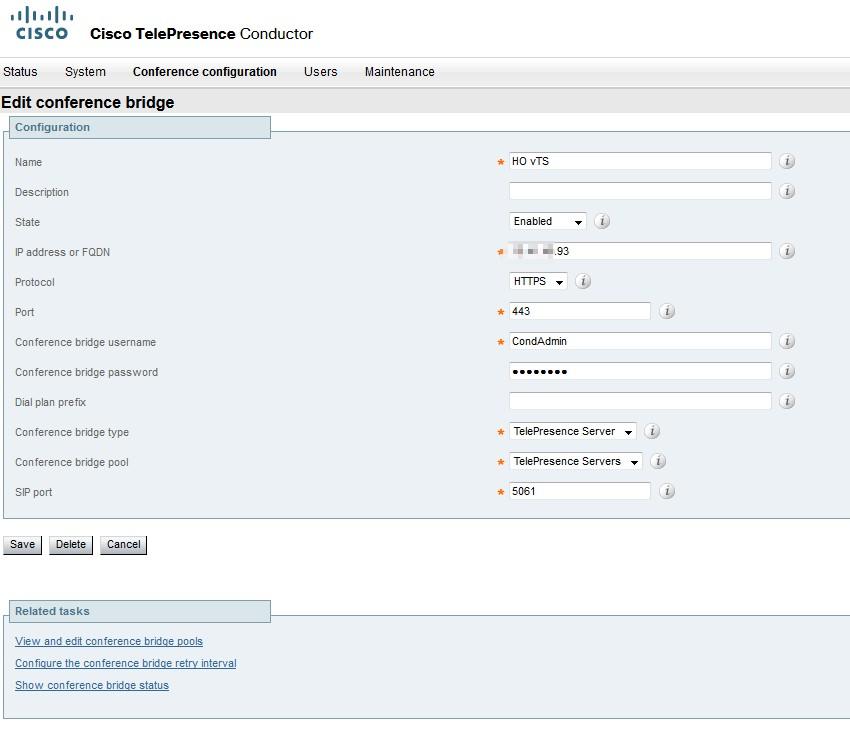Expand the Conference bridge pool dropdown

point(576,461)
